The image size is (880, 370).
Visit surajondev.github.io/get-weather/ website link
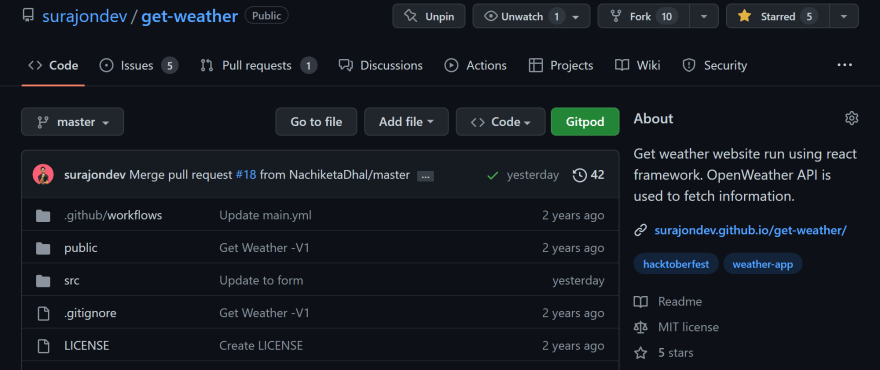point(750,231)
